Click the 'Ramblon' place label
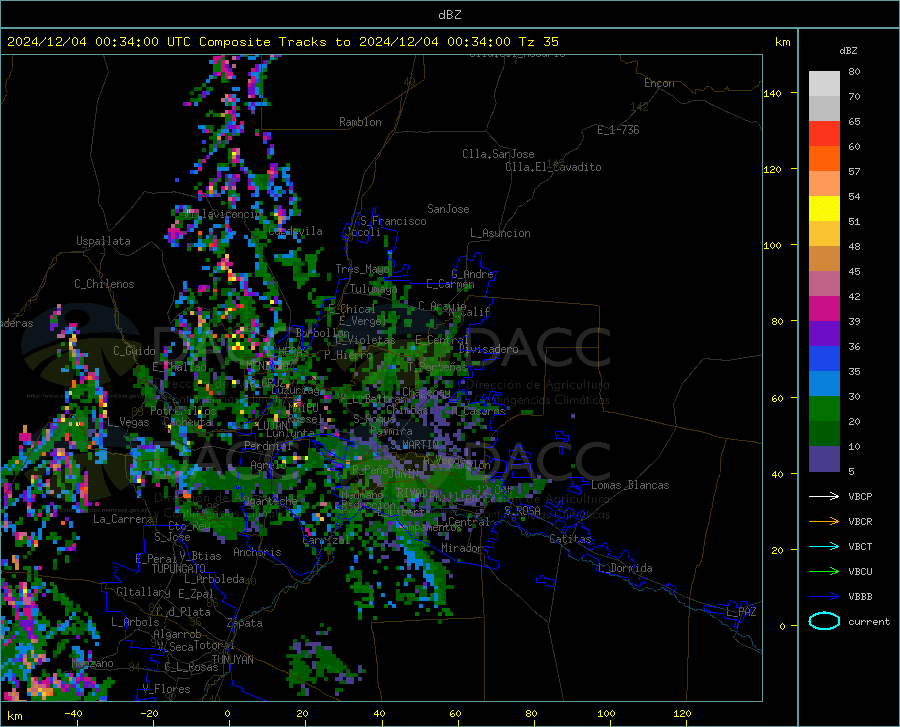The width and height of the screenshot is (900, 727). [x=360, y=122]
